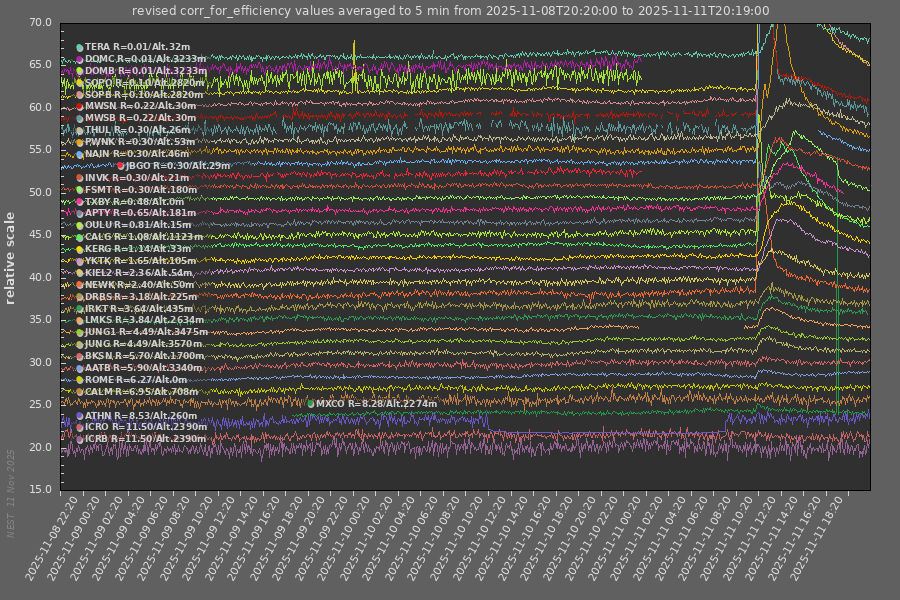Click the TXBY R=0.48/Alt.0m legend label
900x600 pixels.
coord(135,201)
